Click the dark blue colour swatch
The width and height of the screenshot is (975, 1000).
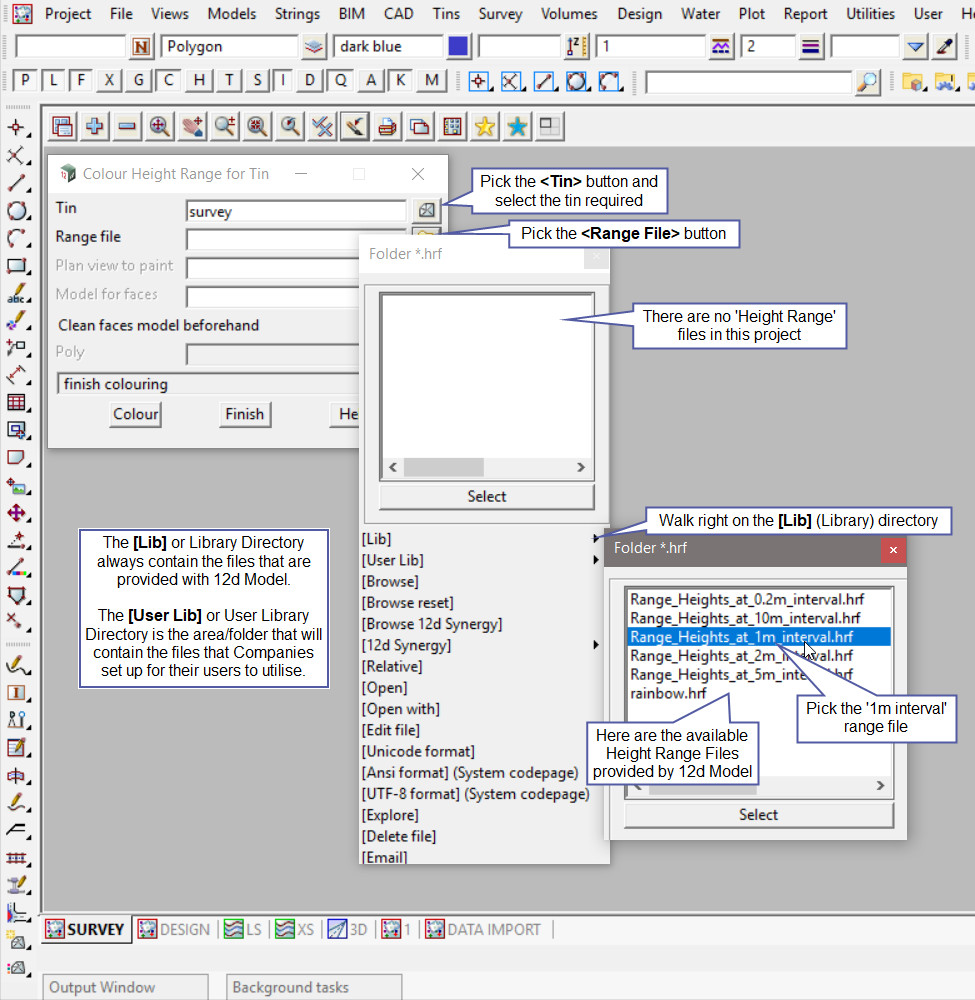point(458,47)
